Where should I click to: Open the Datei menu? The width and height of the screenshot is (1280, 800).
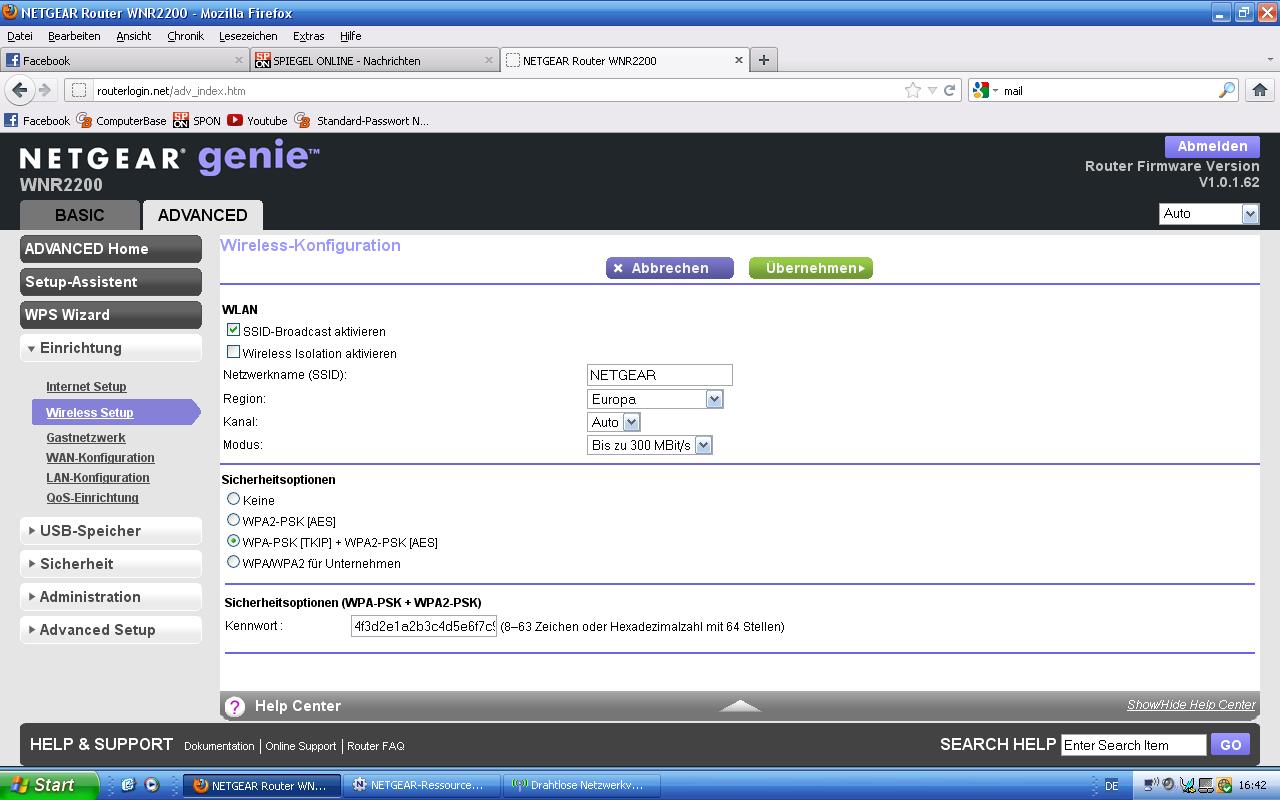pyautogui.click(x=20, y=36)
